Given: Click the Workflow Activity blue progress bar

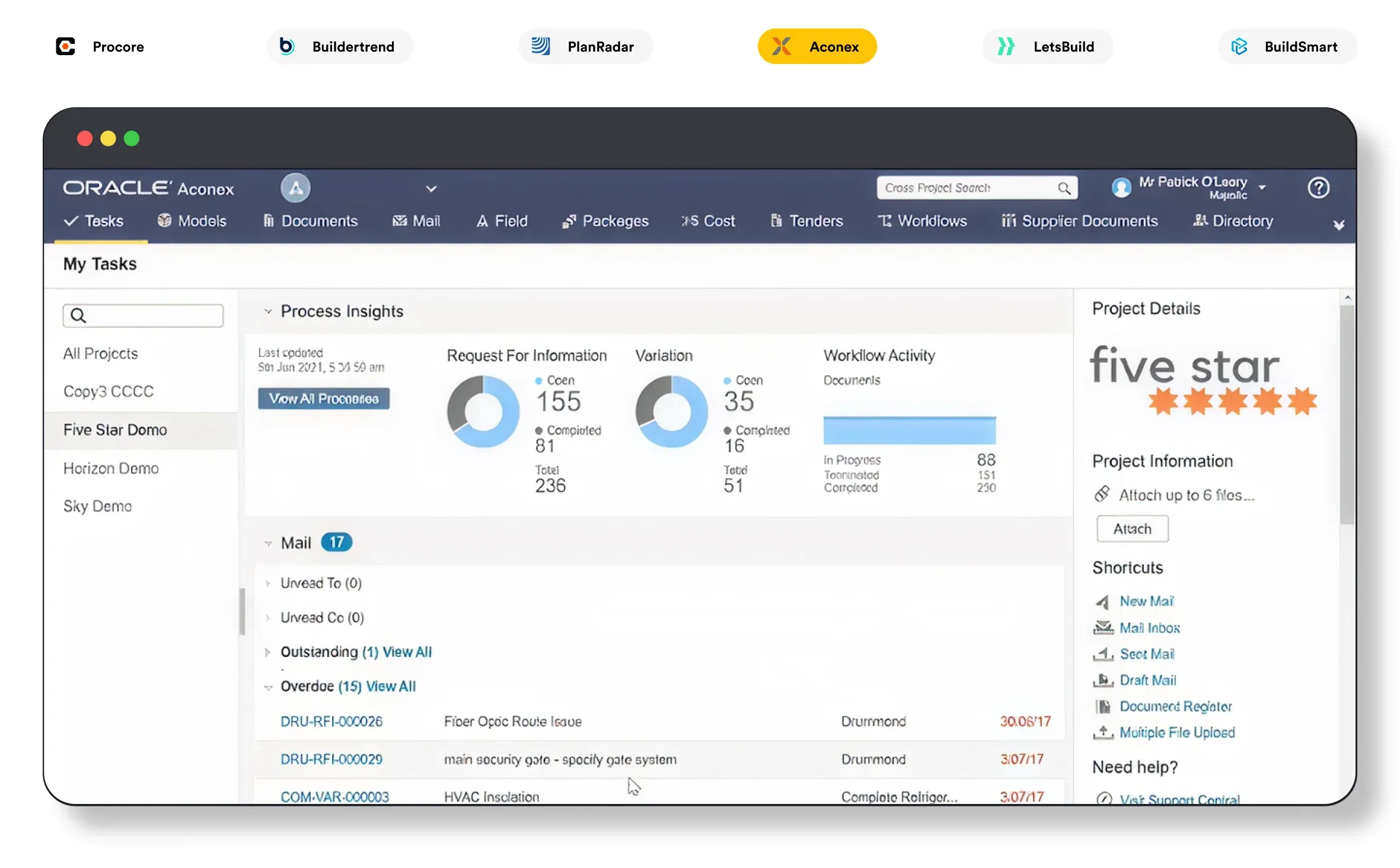Looking at the screenshot, I should (x=909, y=430).
